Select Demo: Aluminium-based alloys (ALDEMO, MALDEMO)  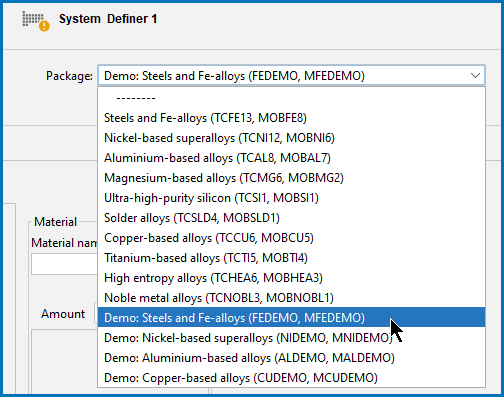[x=291, y=358]
